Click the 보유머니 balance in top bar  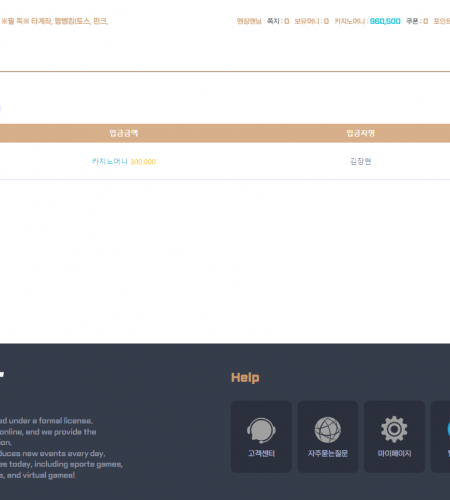click(x=312, y=21)
